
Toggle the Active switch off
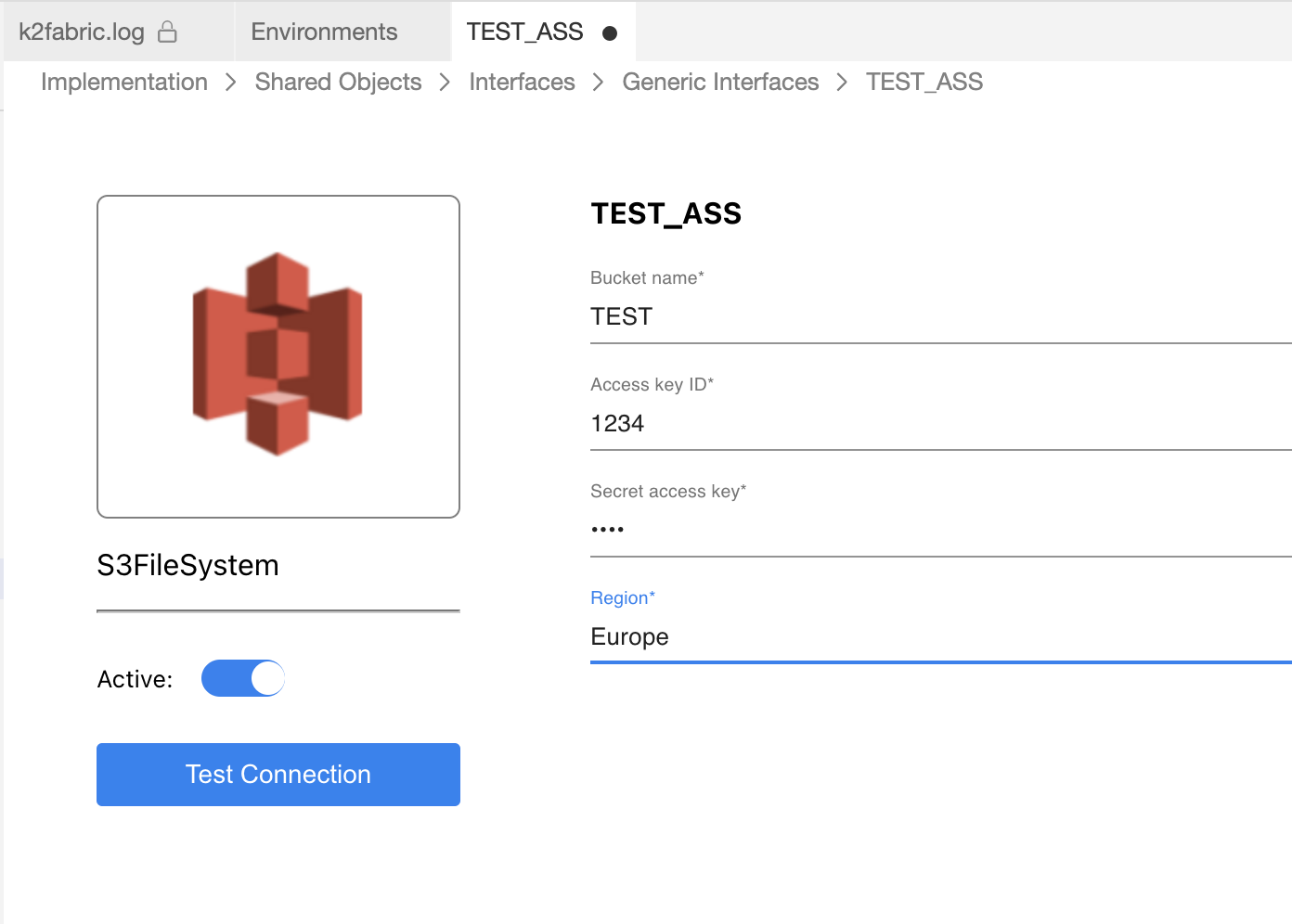243,678
